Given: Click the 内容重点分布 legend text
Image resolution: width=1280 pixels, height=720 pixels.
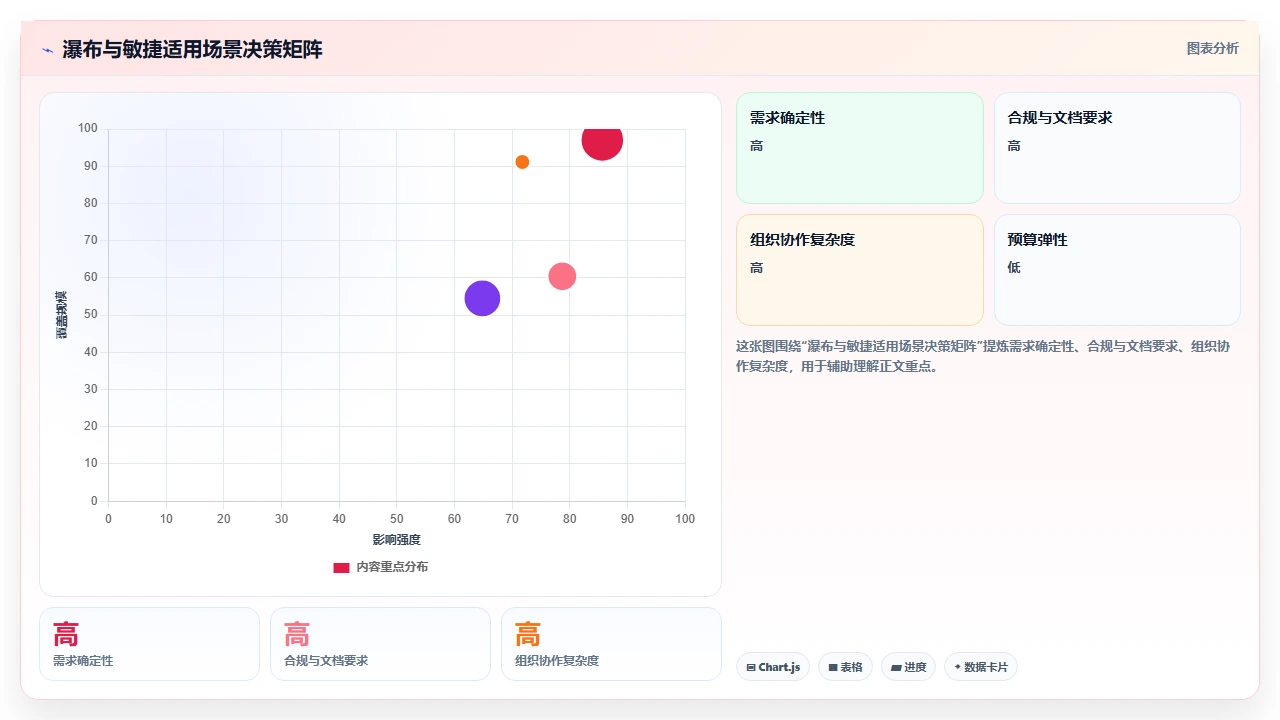Looking at the screenshot, I should 392,567.
